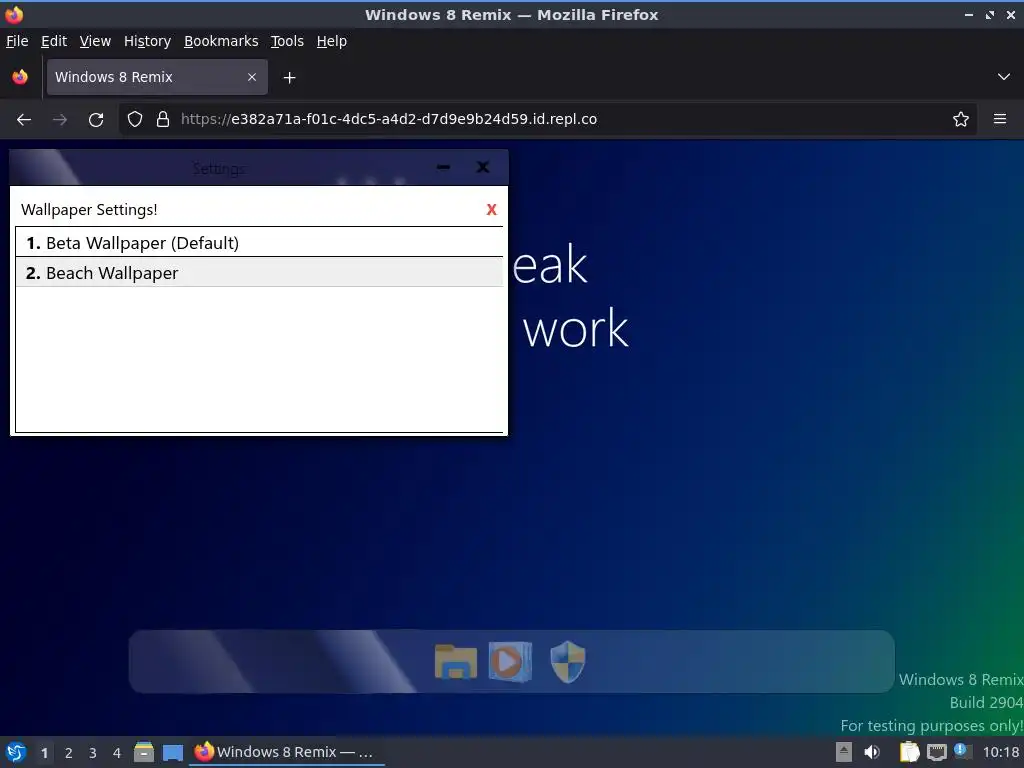
Task: Minimize the Firefox window
Action: 968,14
